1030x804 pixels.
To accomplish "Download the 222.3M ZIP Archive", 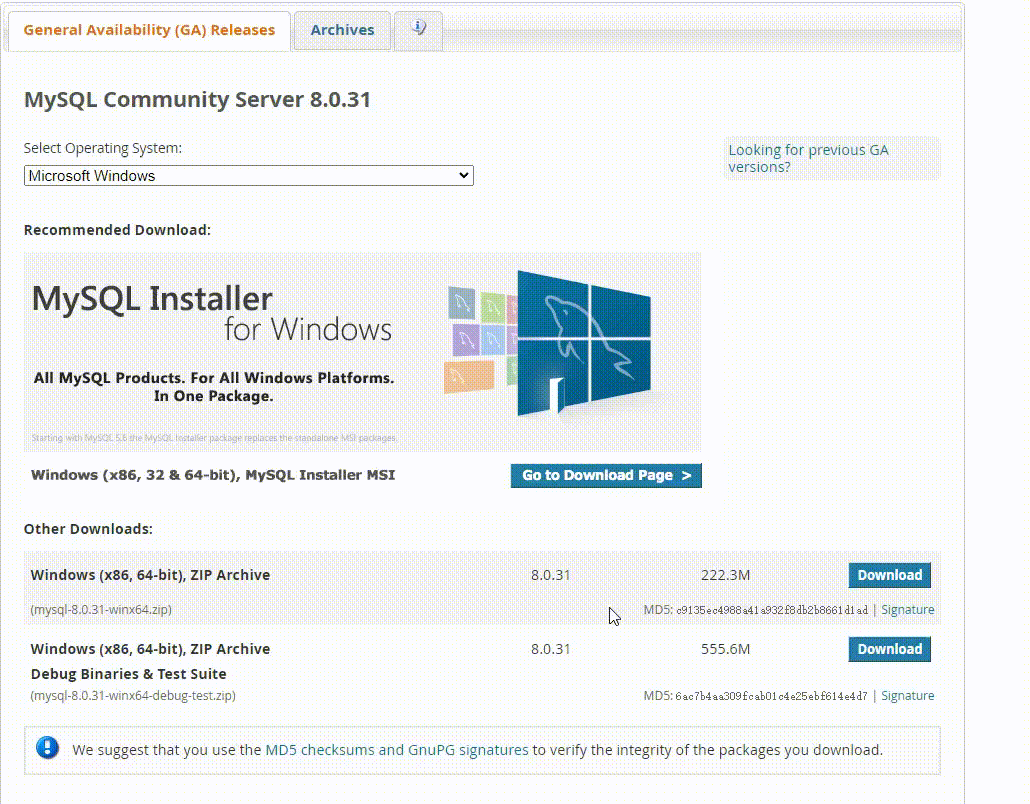I will [x=889, y=575].
